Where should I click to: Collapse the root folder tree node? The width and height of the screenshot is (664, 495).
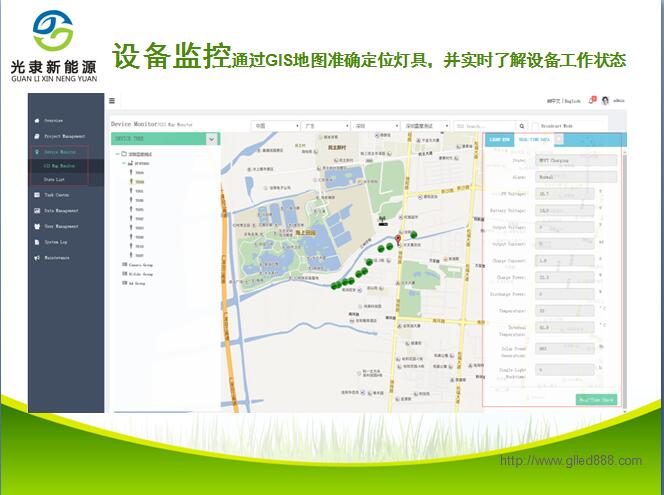[117, 154]
